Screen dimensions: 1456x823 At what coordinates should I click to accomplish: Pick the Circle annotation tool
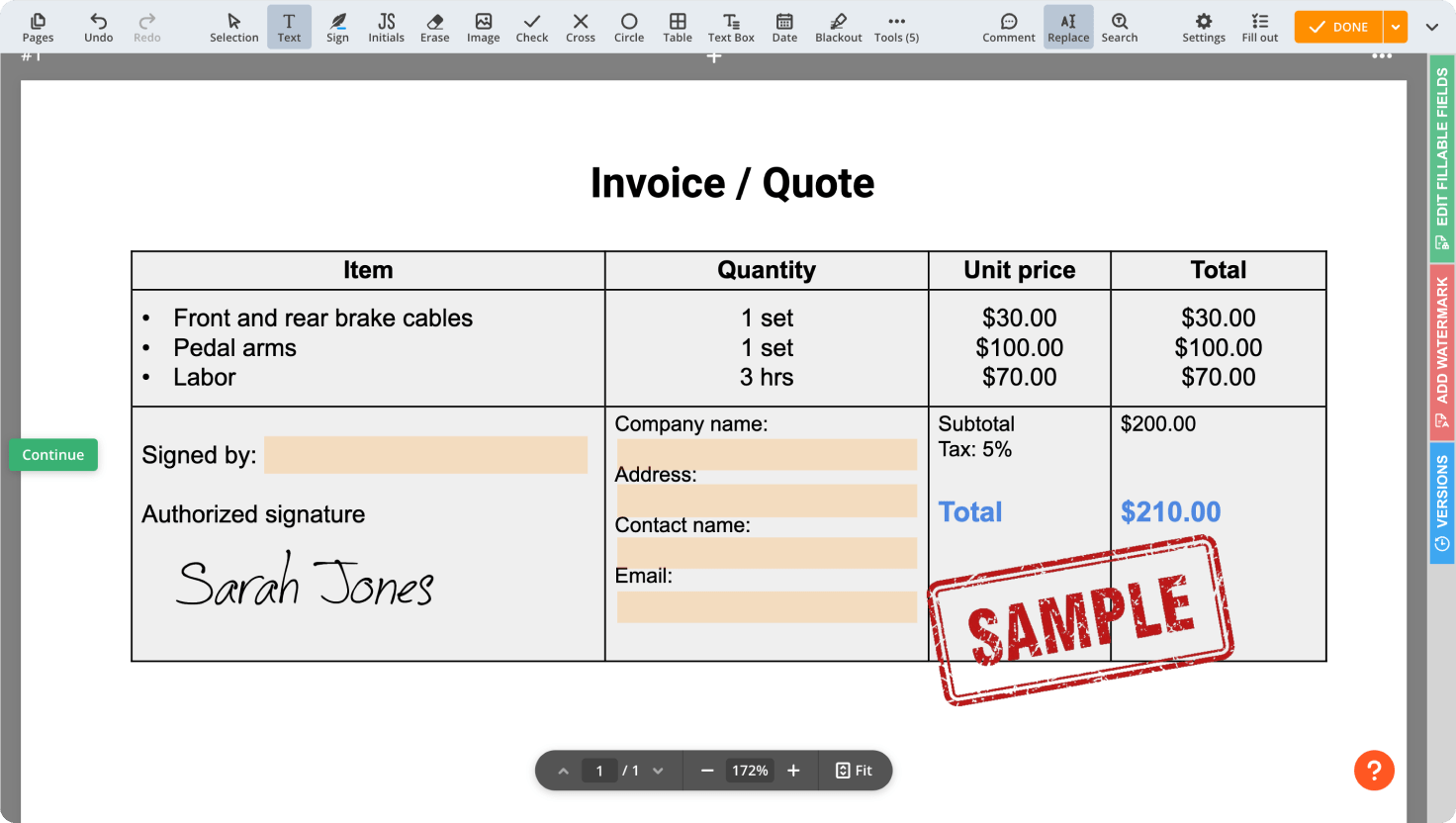point(628,27)
